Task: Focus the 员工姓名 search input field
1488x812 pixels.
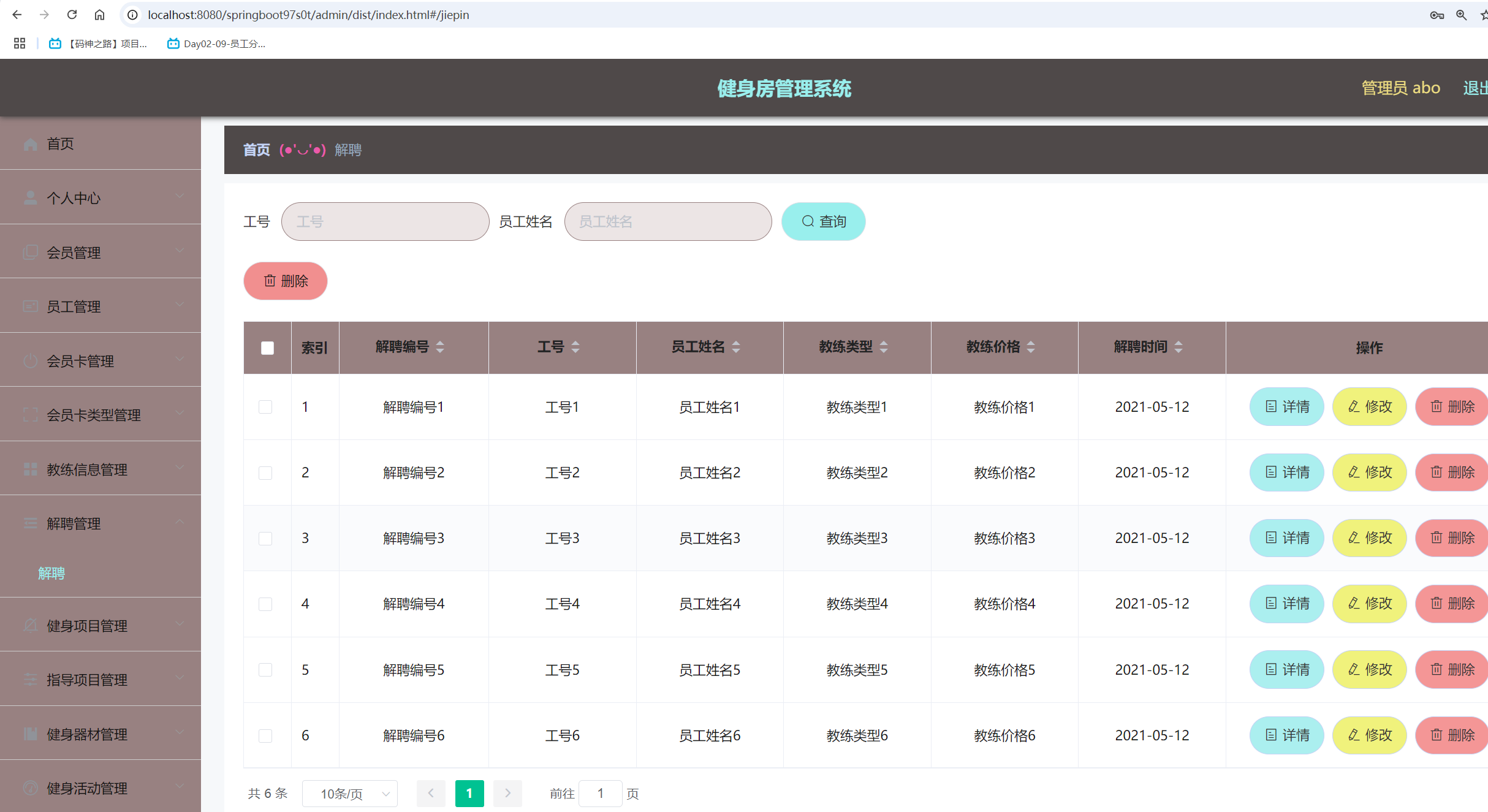Action: click(667, 221)
